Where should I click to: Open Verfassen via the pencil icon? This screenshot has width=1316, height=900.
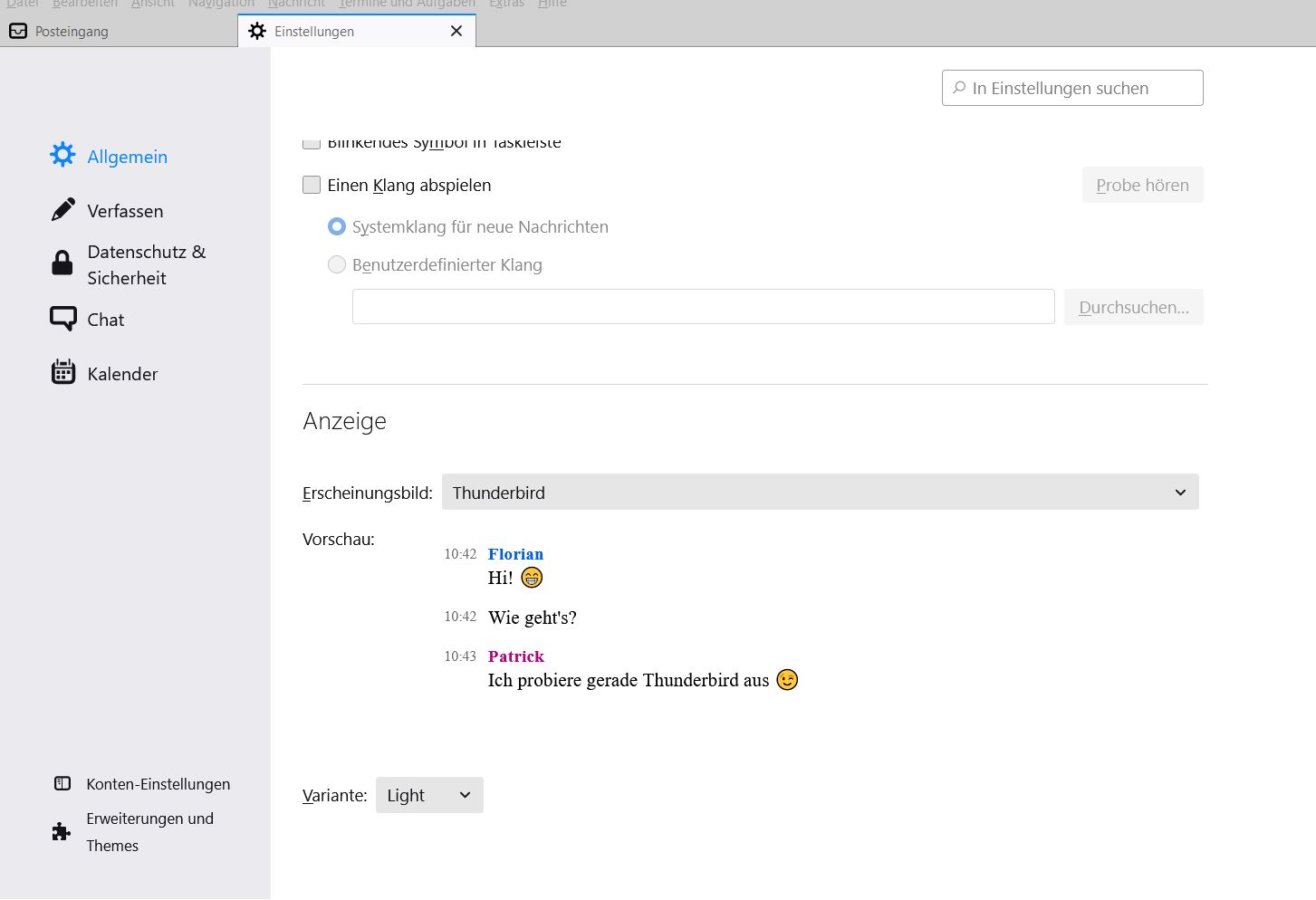62,210
